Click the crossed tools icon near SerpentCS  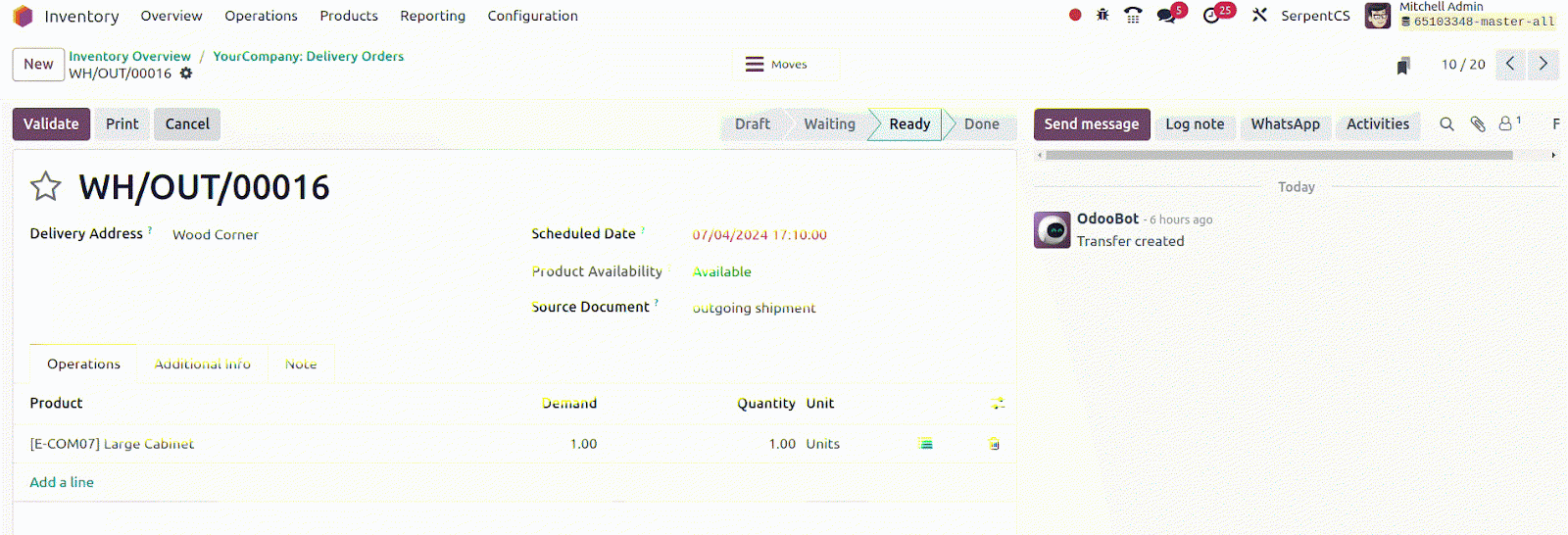(1259, 15)
